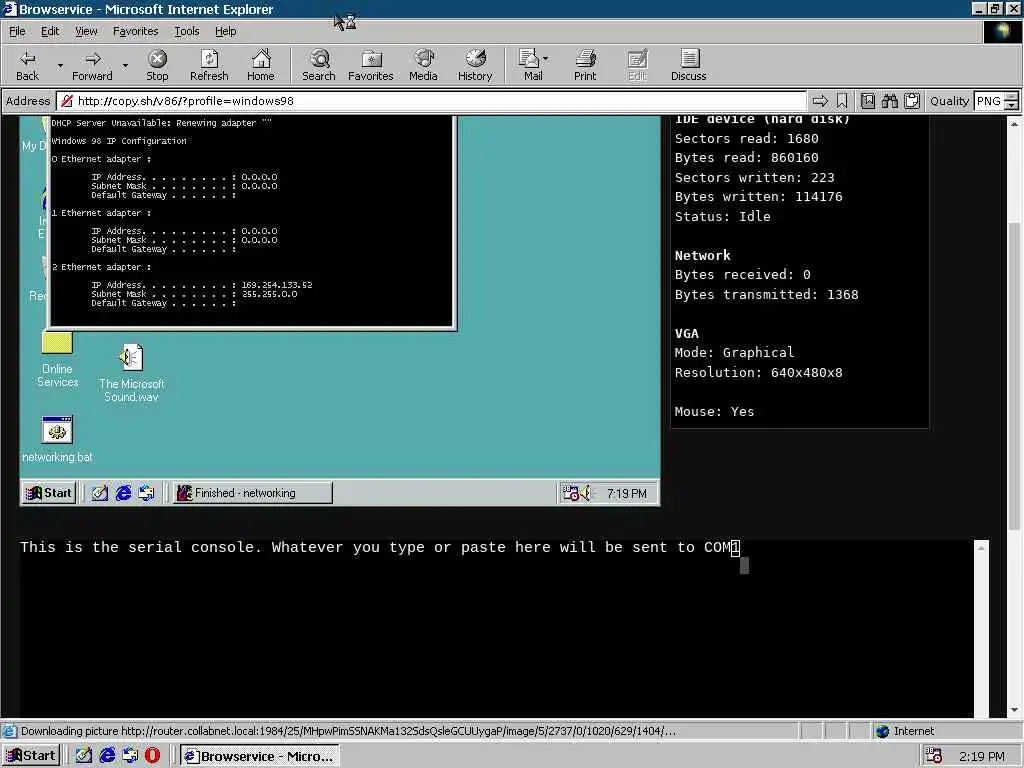This screenshot has width=1024, height=768.
Task: Click the Quality spinner up arrow
Action: click(1012, 96)
